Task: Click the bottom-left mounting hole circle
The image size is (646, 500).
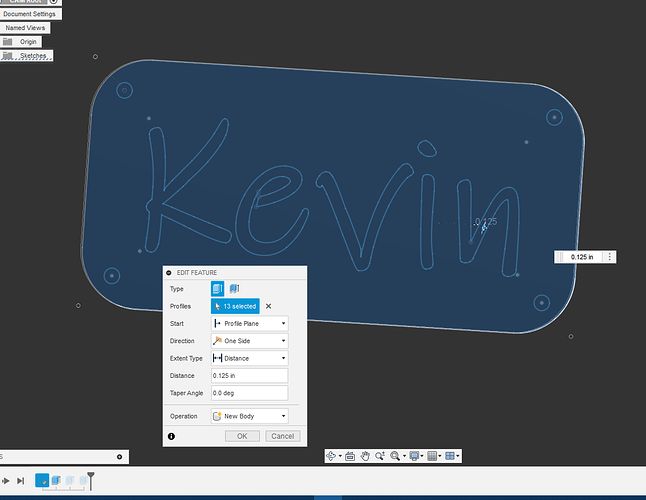Action: coord(112,276)
